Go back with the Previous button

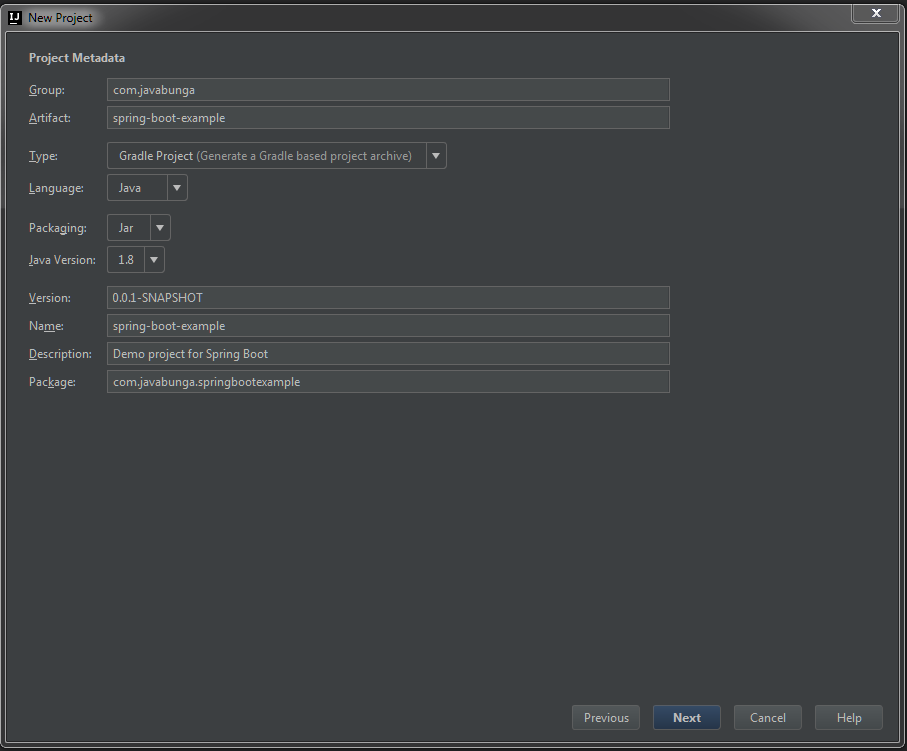tap(606, 718)
